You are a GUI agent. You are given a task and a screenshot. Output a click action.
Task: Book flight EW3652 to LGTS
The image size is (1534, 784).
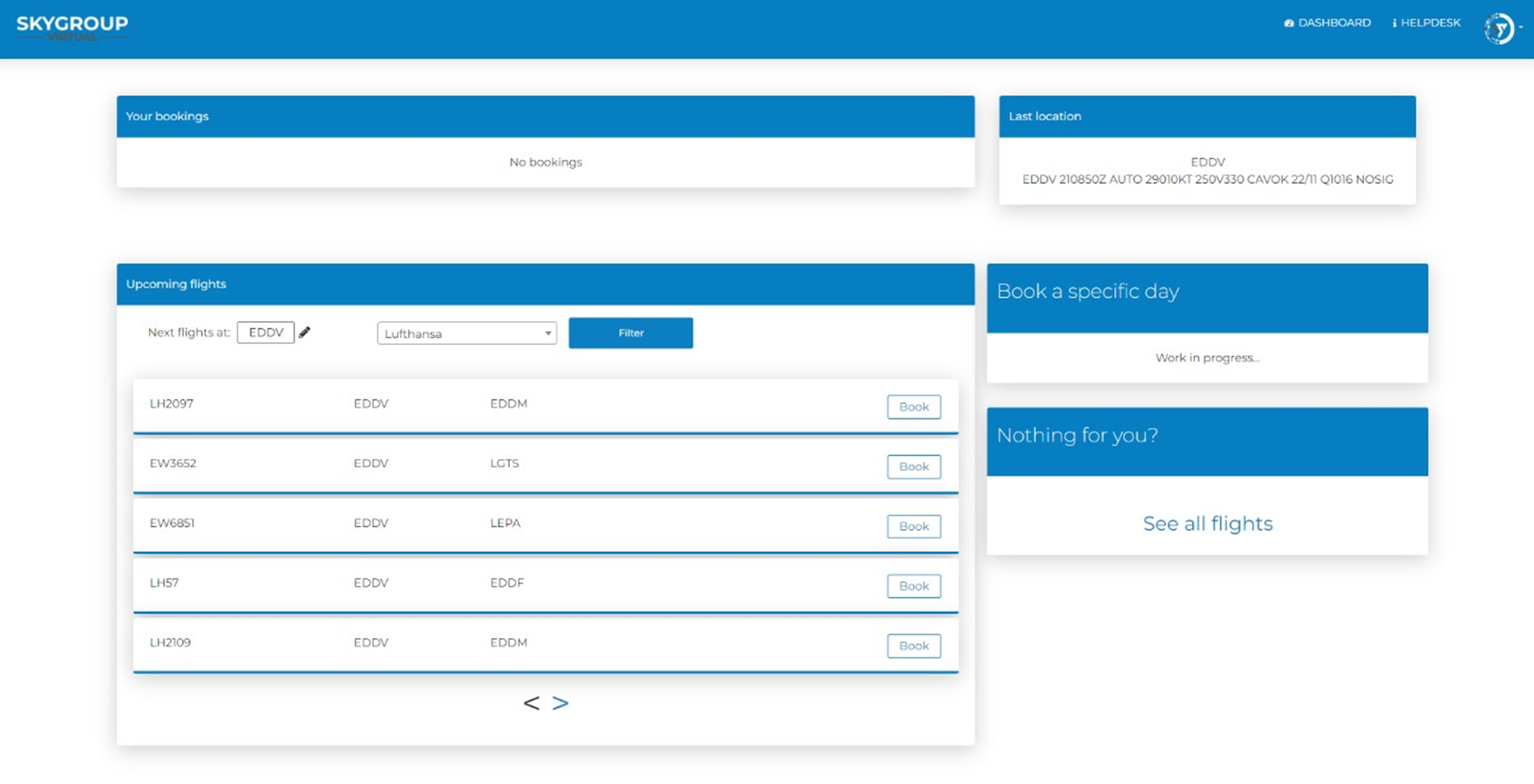click(913, 467)
